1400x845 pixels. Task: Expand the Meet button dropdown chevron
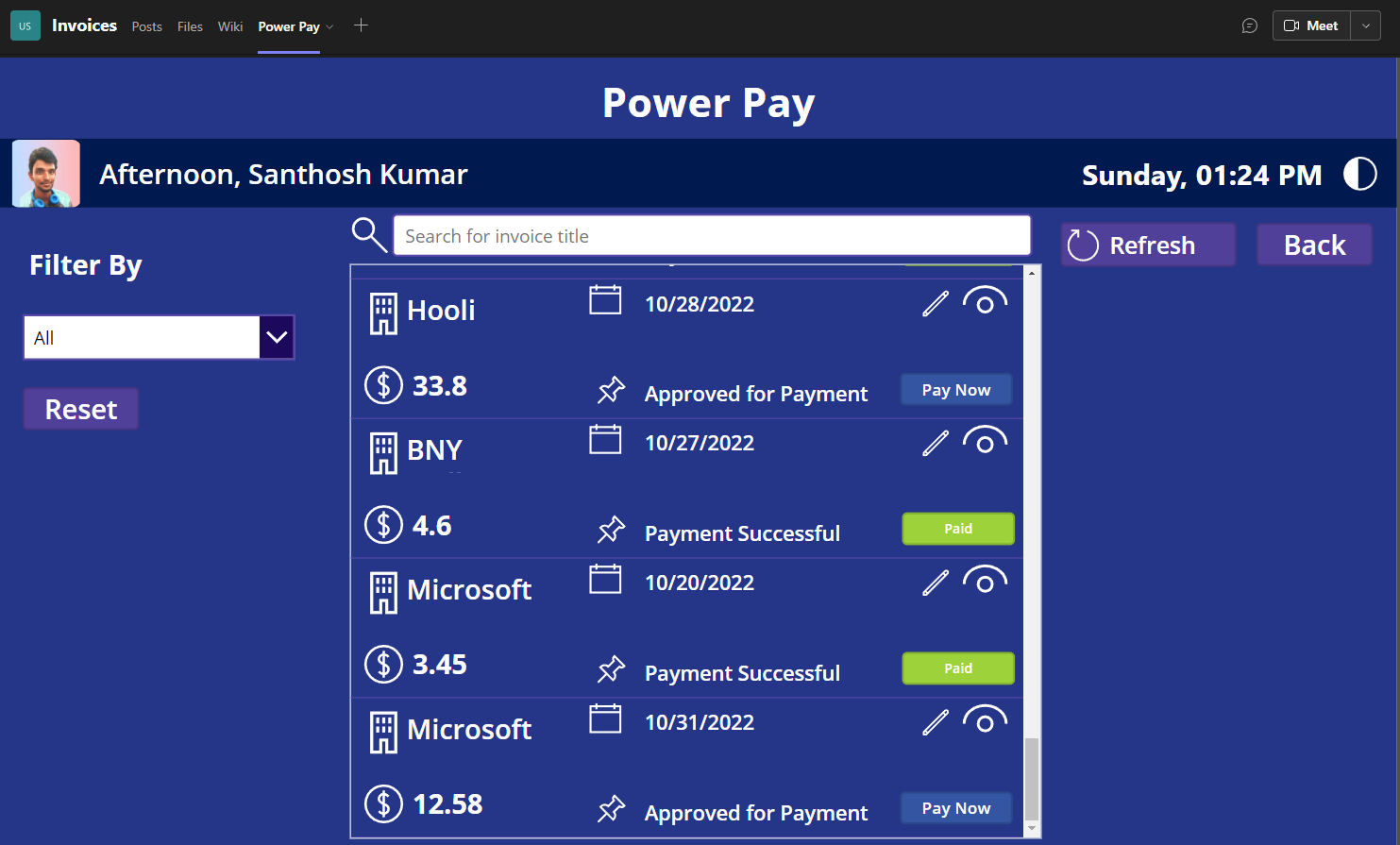pyautogui.click(x=1366, y=25)
